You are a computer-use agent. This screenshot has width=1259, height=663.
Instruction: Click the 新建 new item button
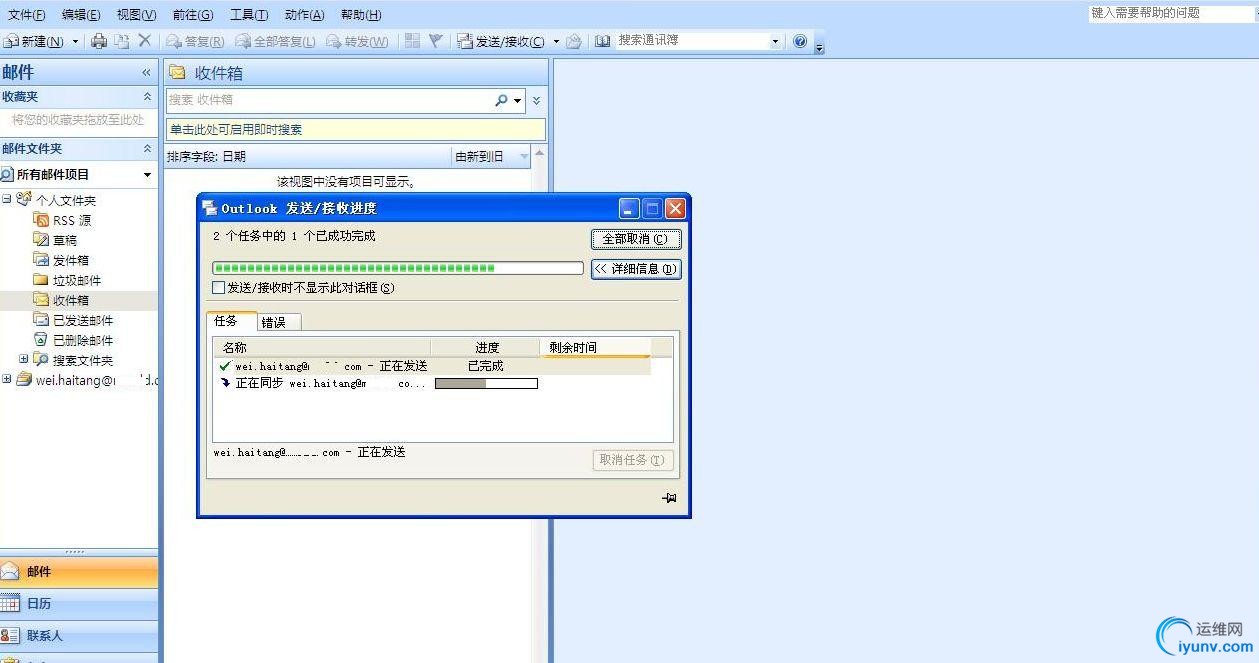click(x=34, y=41)
